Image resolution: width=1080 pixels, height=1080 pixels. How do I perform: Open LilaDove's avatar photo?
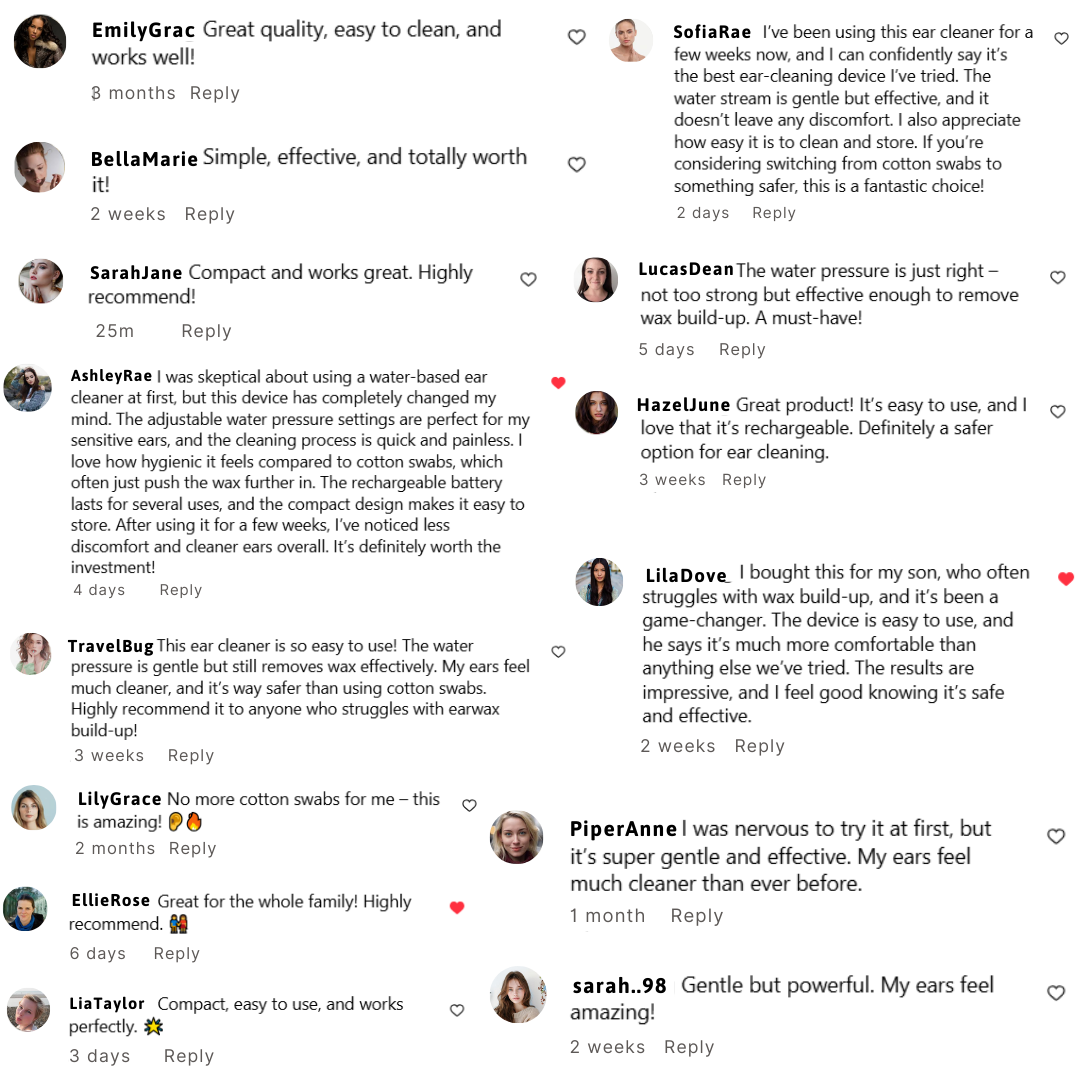pyautogui.click(x=599, y=582)
